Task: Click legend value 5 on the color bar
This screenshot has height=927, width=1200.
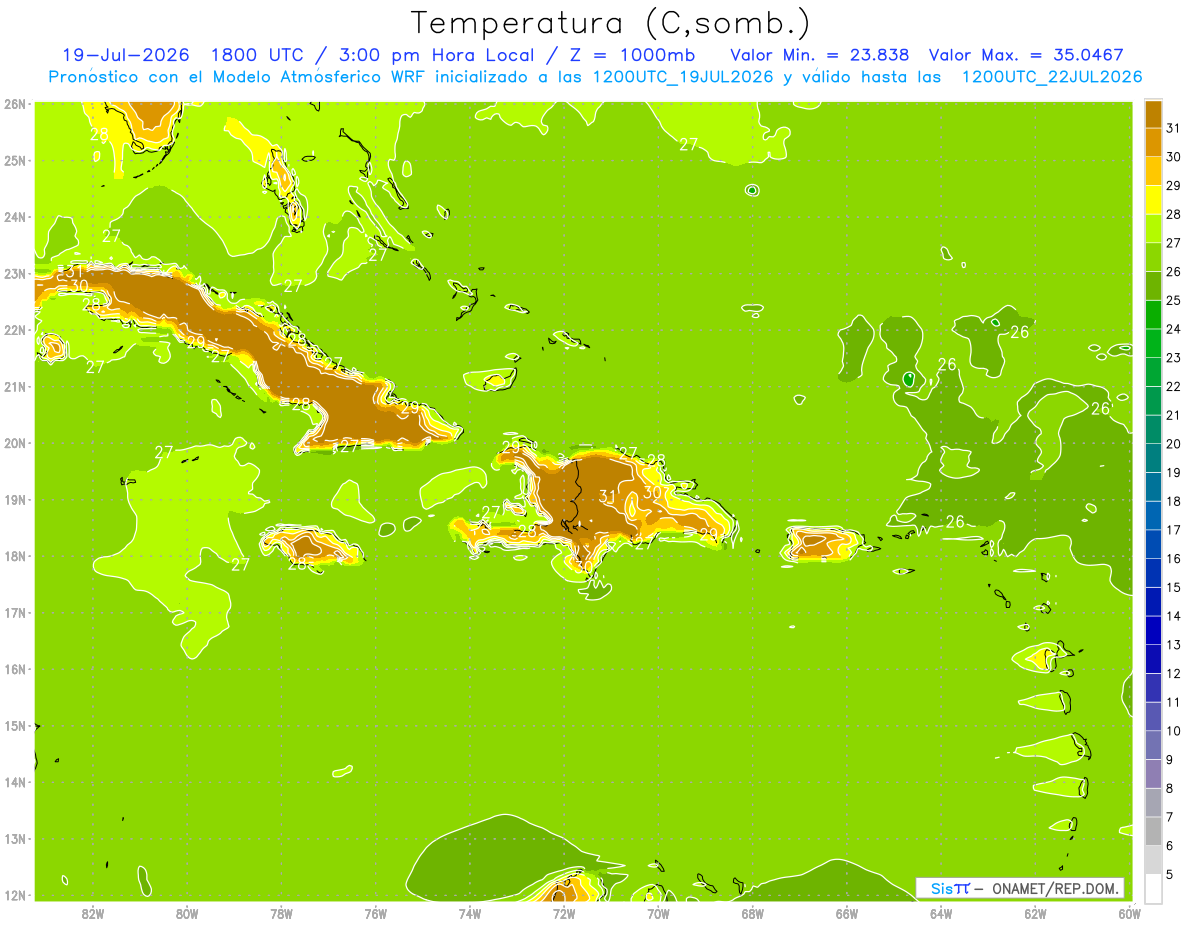Action: pos(1170,875)
